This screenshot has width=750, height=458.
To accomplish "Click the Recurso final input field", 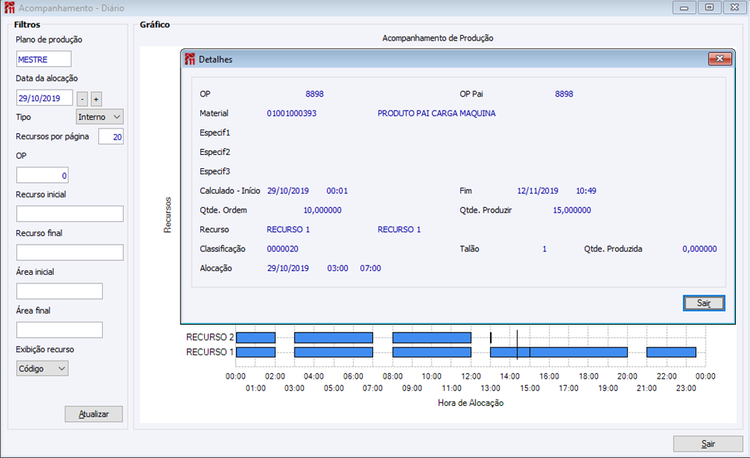I will pyautogui.click(x=70, y=252).
